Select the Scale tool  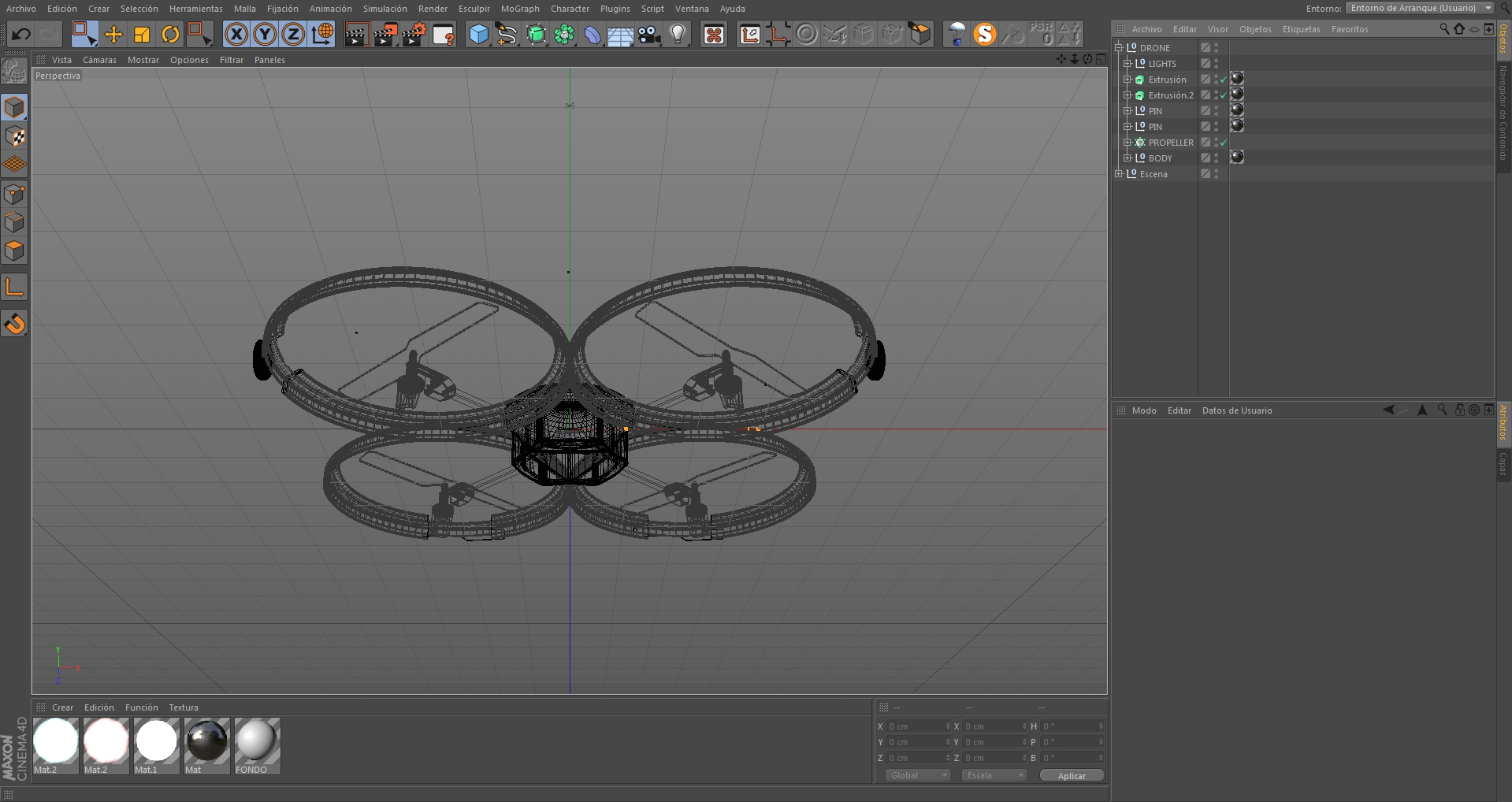[x=142, y=35]
